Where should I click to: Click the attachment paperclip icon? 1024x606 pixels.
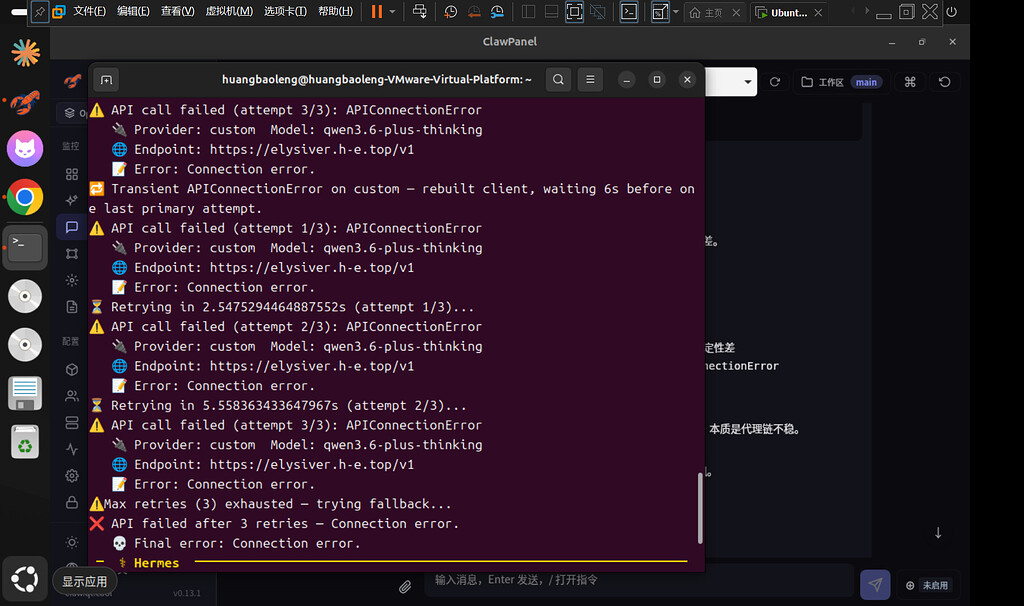405,586
